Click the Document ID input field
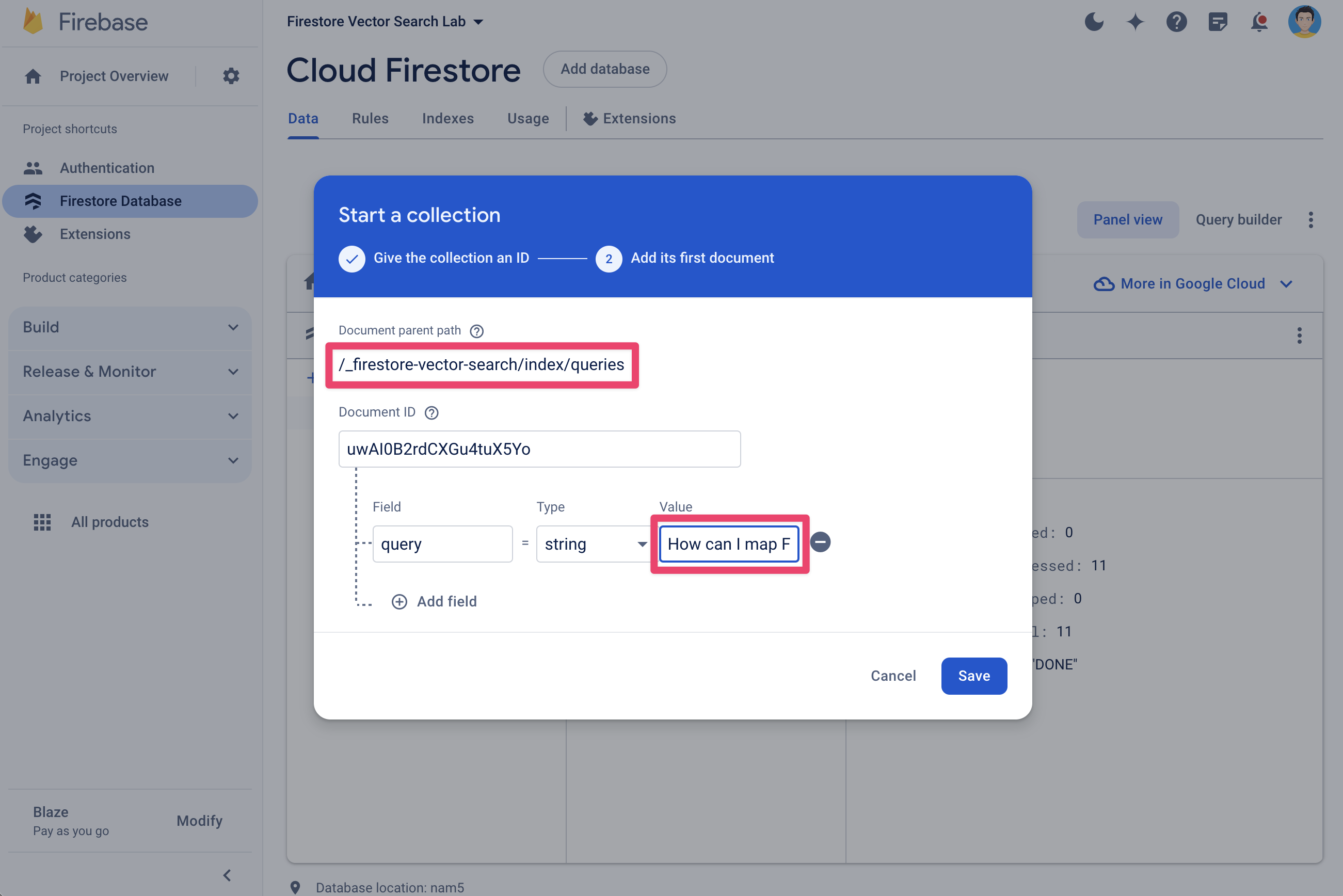The height and width of the screenshot is (896, 1343). point(539,448)
